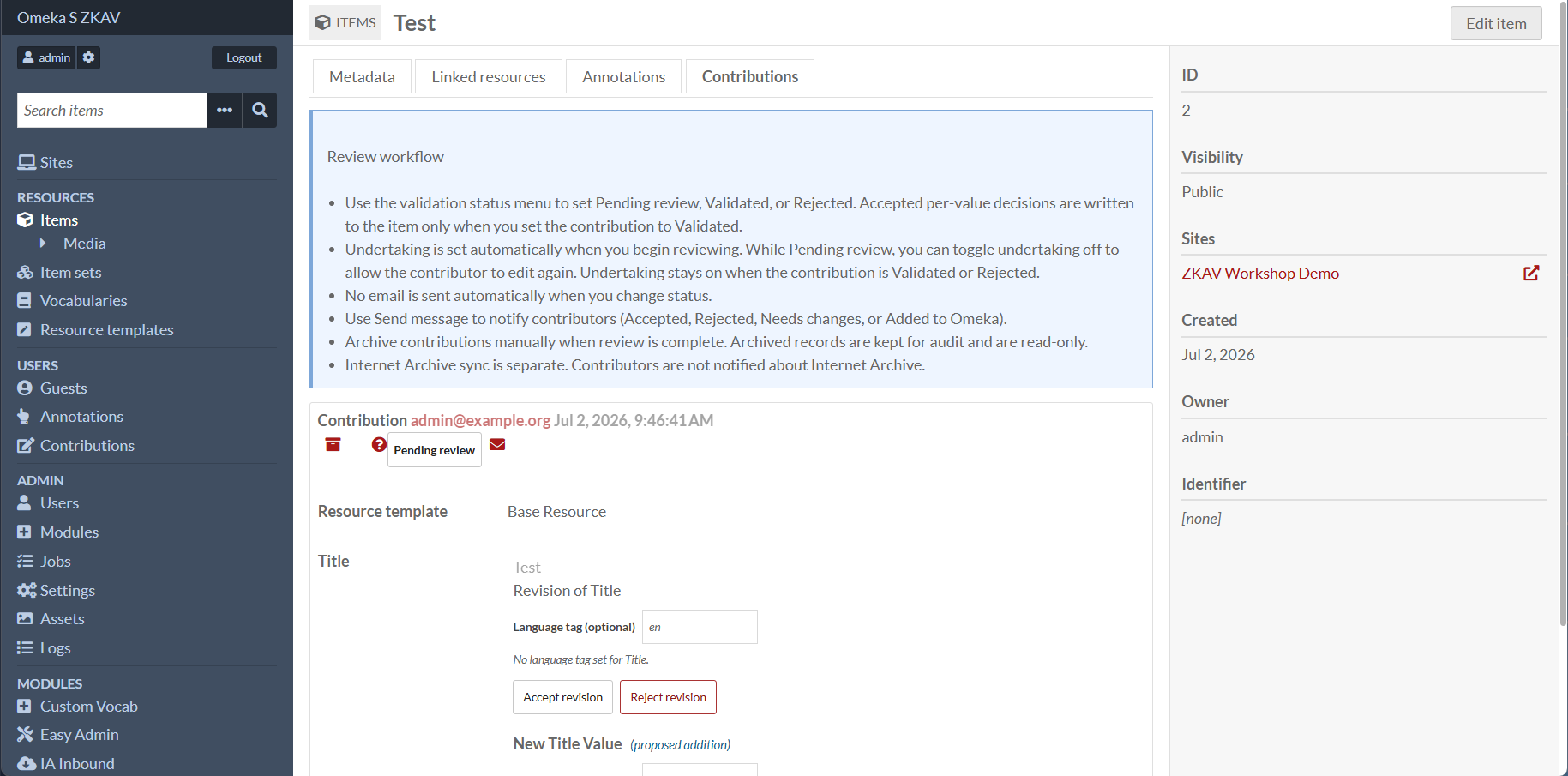Open Settings in the sidebar
This screenshot has width=1568, height=776.
pos(56,591)
